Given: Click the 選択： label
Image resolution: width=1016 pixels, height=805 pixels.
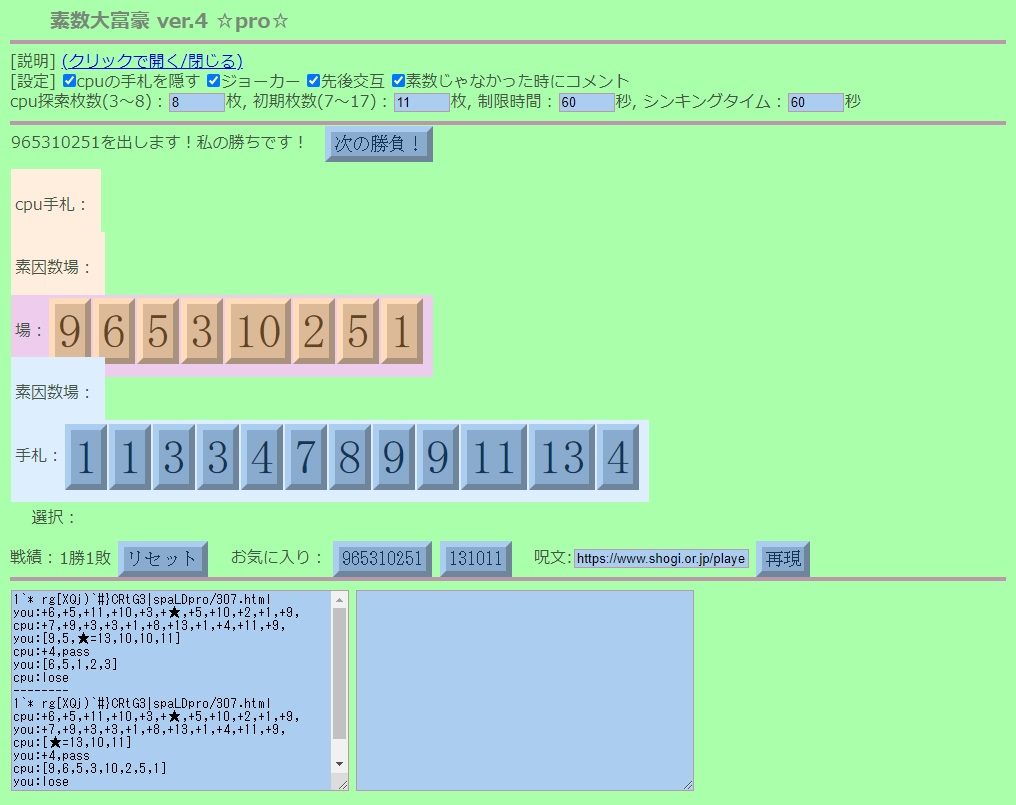Looking at the screenshot, I should tap(53, 517).
